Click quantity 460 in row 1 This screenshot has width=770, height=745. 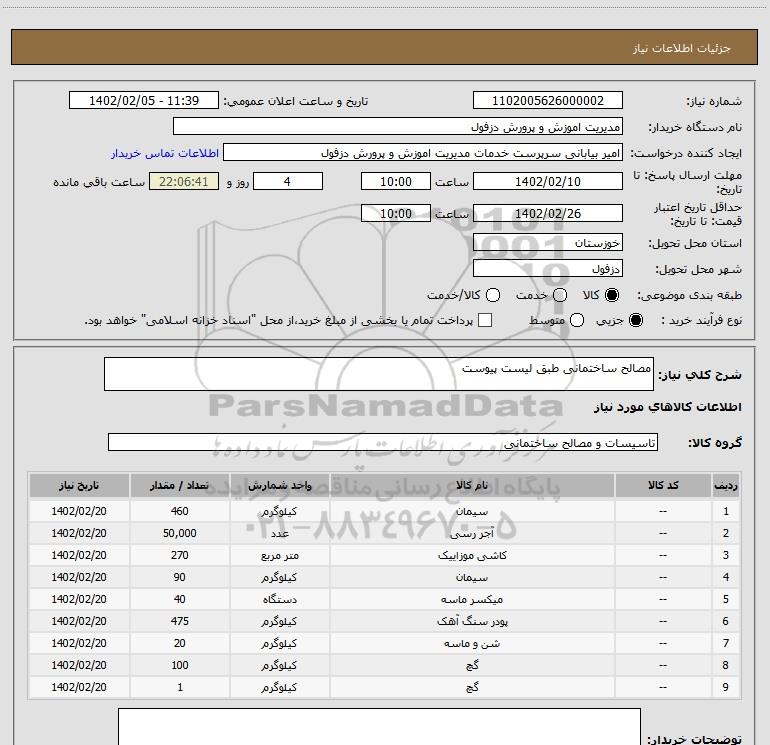(x=180, y=511)
